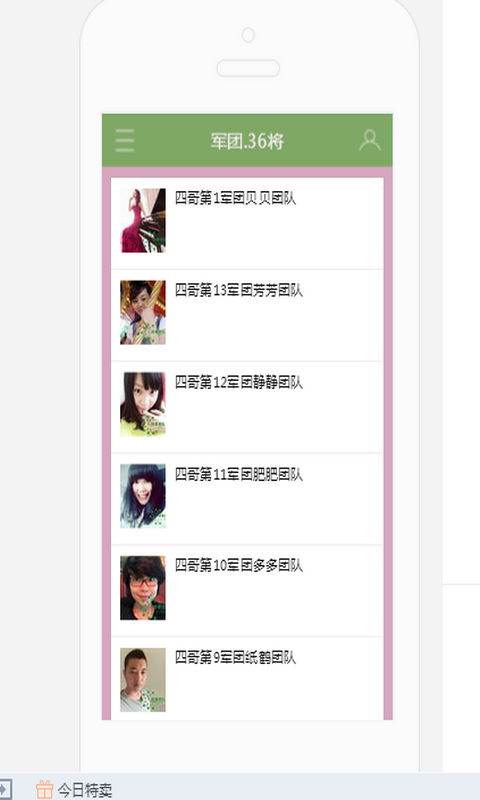Click the phone frame home speaker slot
The width and height of the screenshot is (480, 800).
pyautogui.click(x=248, y=68)
